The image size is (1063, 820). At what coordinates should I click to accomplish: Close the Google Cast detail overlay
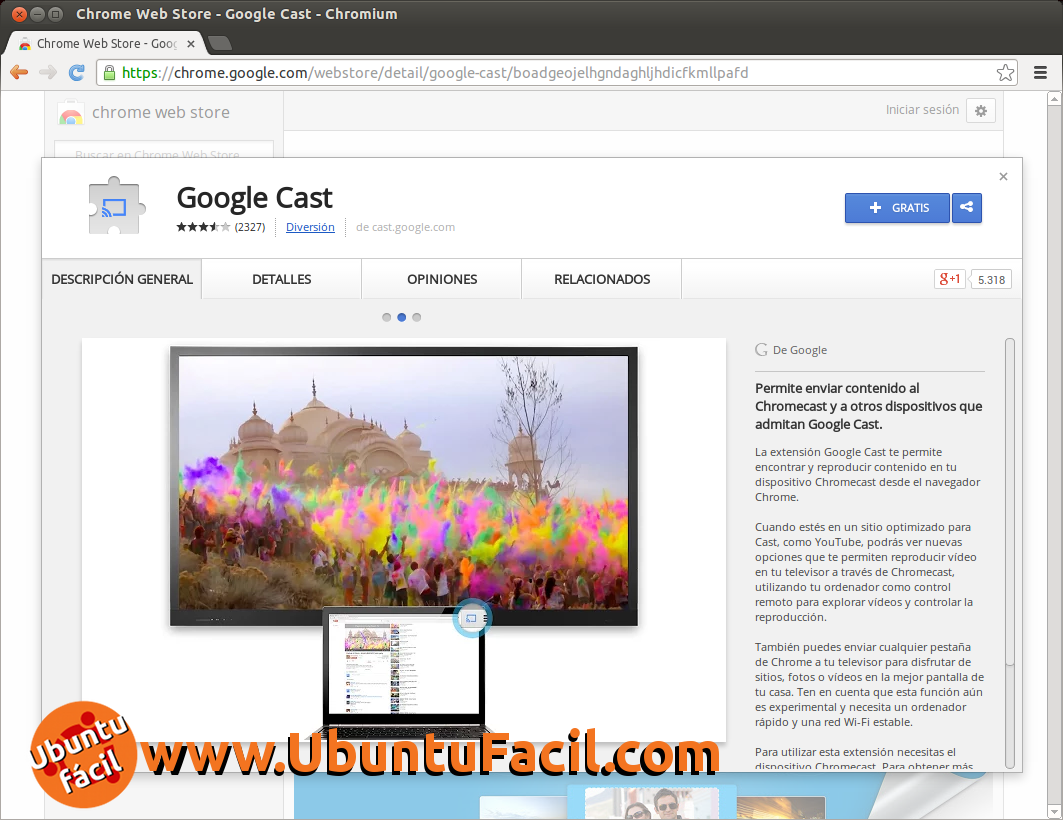click(x=1003, y=177)
